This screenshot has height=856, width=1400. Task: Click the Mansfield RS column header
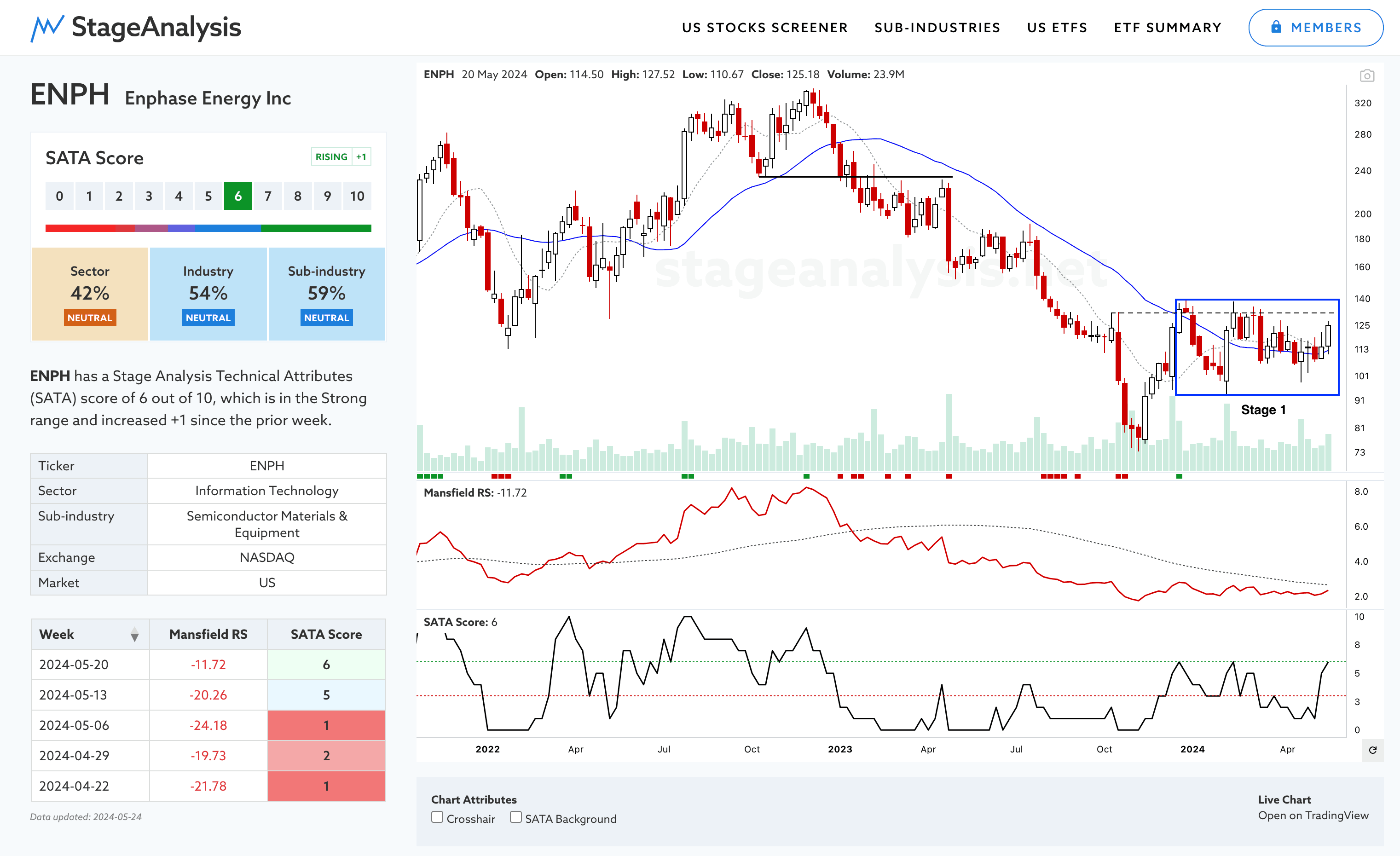(x=208, y=635)
